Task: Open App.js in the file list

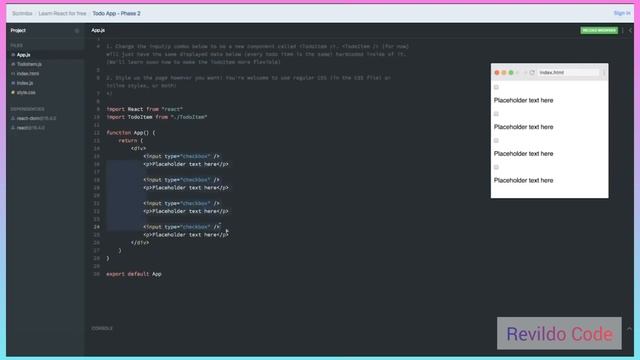Action: point(23,55)
